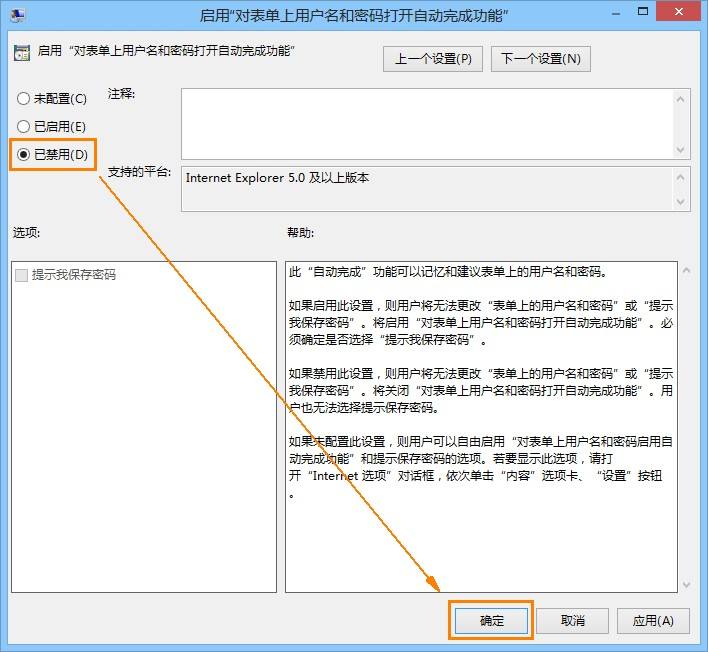Close the dialog with the red X
This screenshot has height=652, width=708.
(x=679, y=12)
